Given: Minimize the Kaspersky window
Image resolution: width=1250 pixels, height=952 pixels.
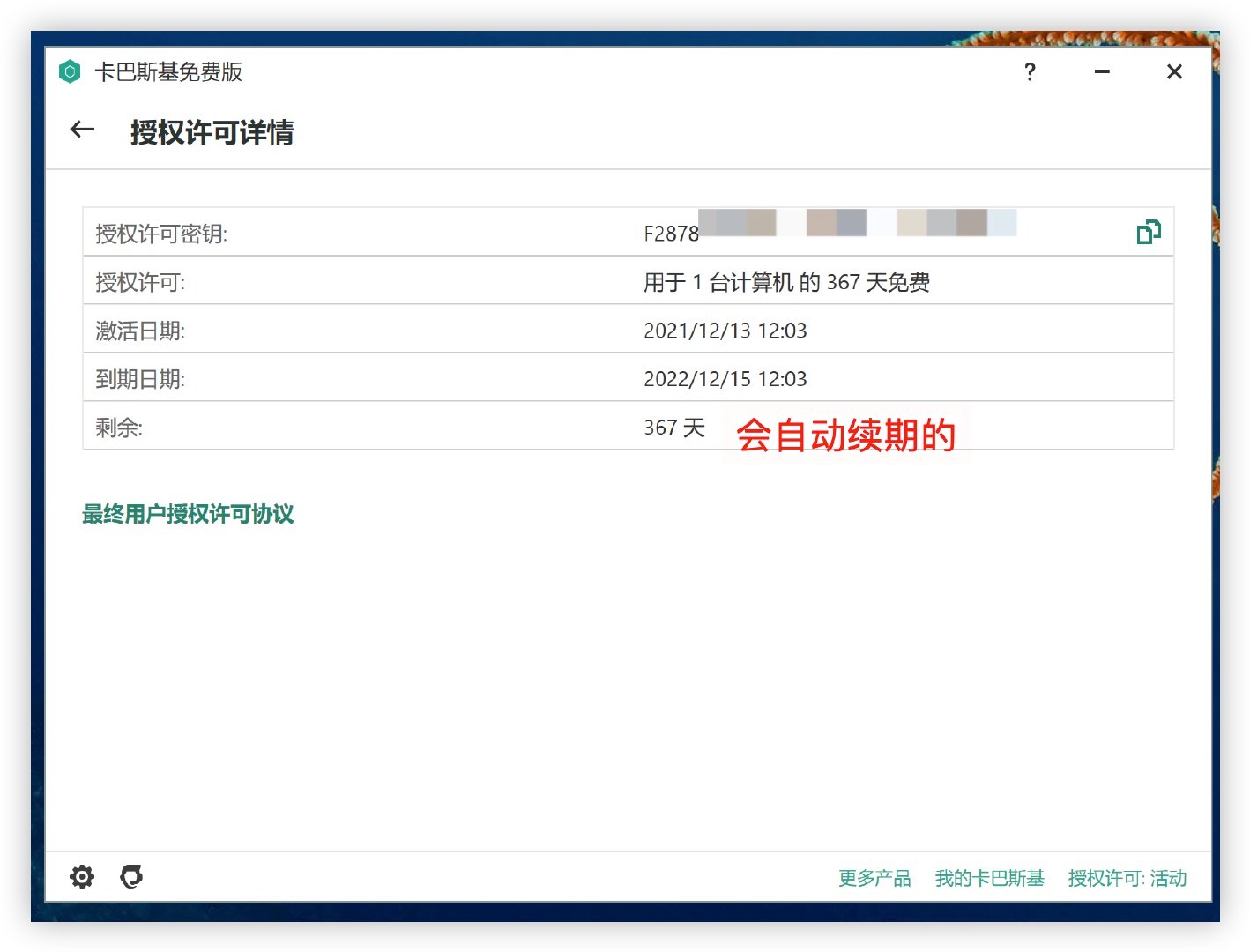Looking at the screenshot, I should pyautogui.click(x=1102, y=72).
